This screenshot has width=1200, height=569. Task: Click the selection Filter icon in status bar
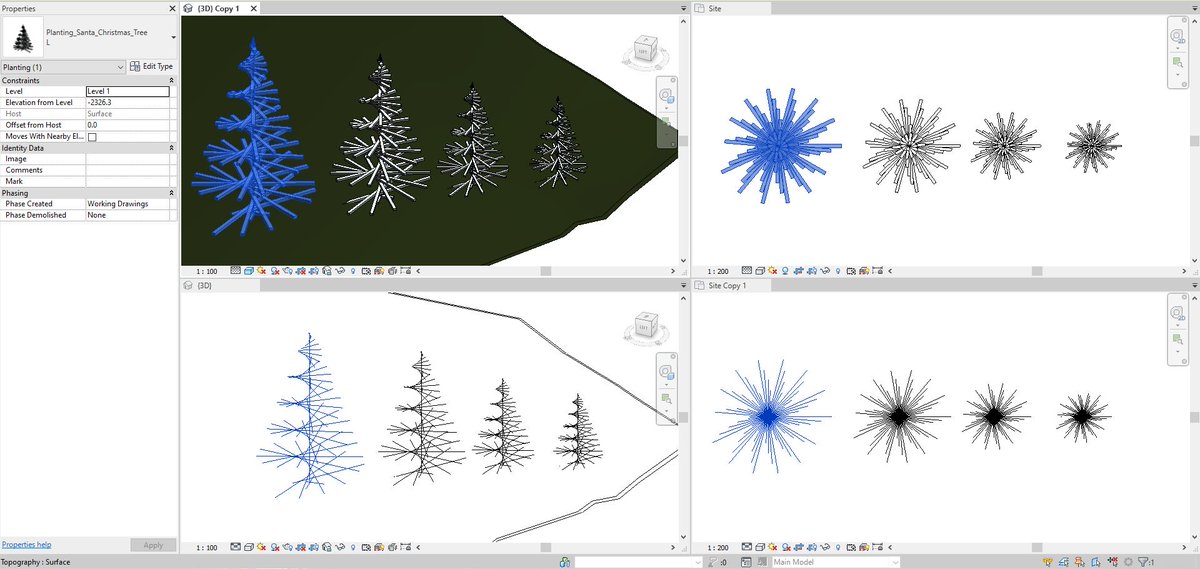[1143, 562]
